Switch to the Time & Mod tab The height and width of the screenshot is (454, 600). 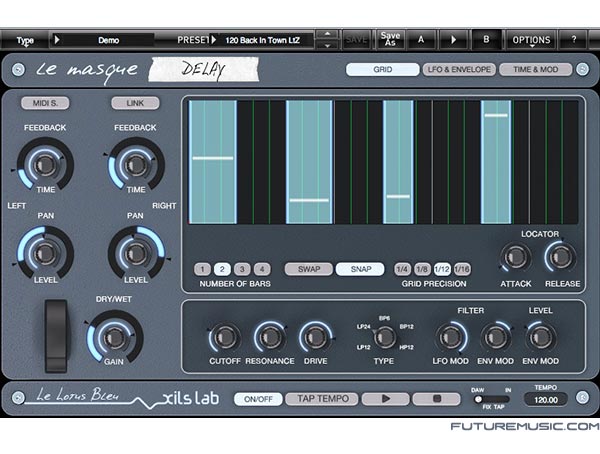(x=536, y=69)
